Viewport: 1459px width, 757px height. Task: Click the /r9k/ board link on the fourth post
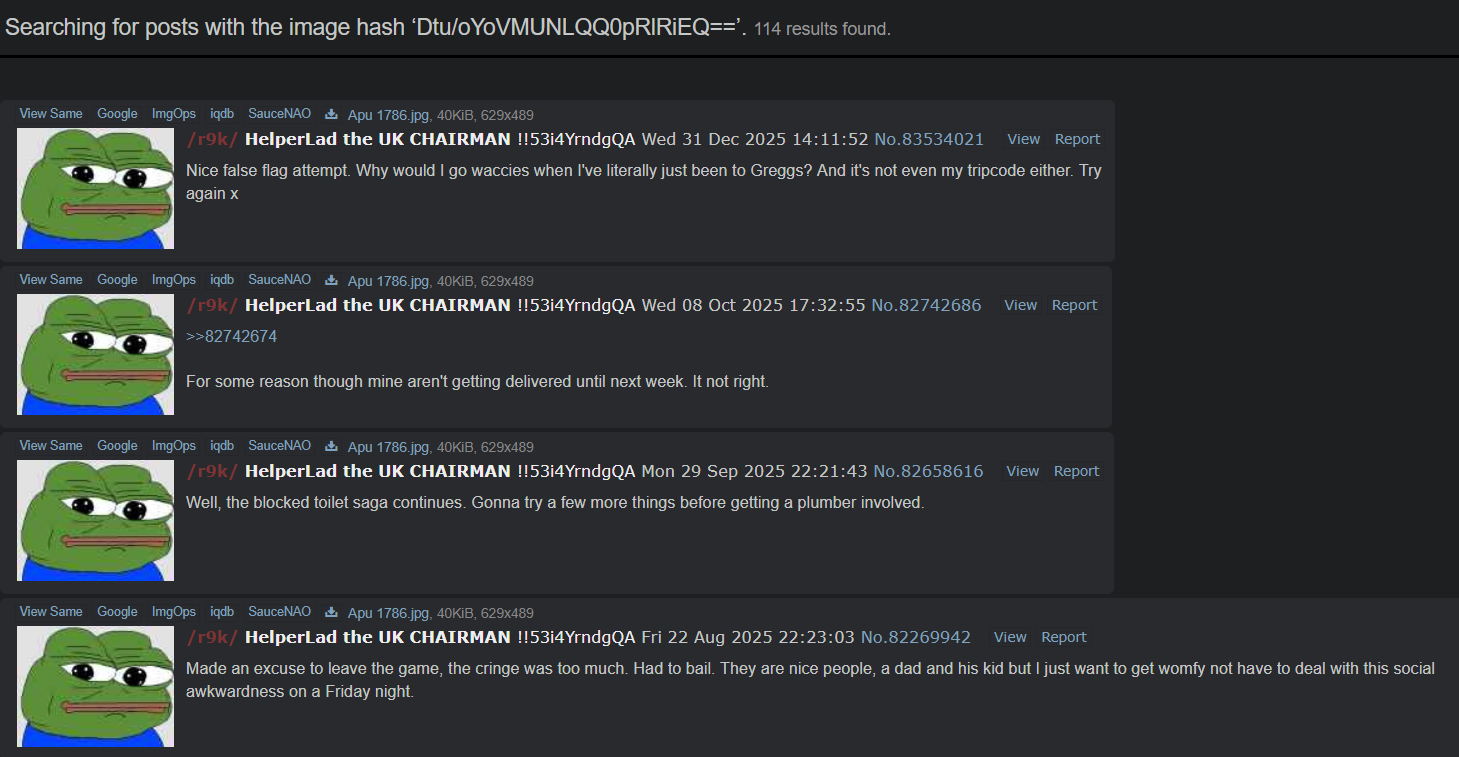(212, 637)
